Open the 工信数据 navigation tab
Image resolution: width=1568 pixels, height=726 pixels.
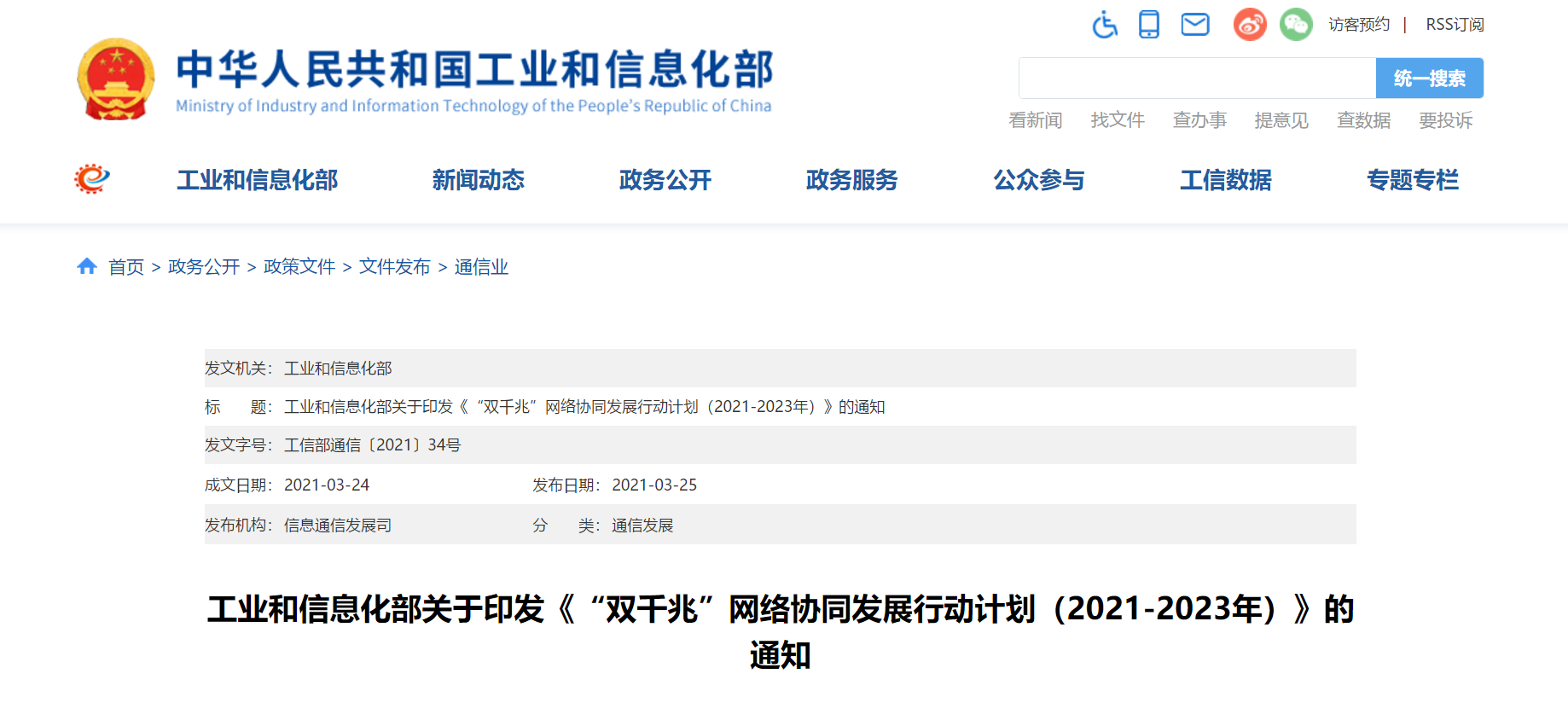1225,180
